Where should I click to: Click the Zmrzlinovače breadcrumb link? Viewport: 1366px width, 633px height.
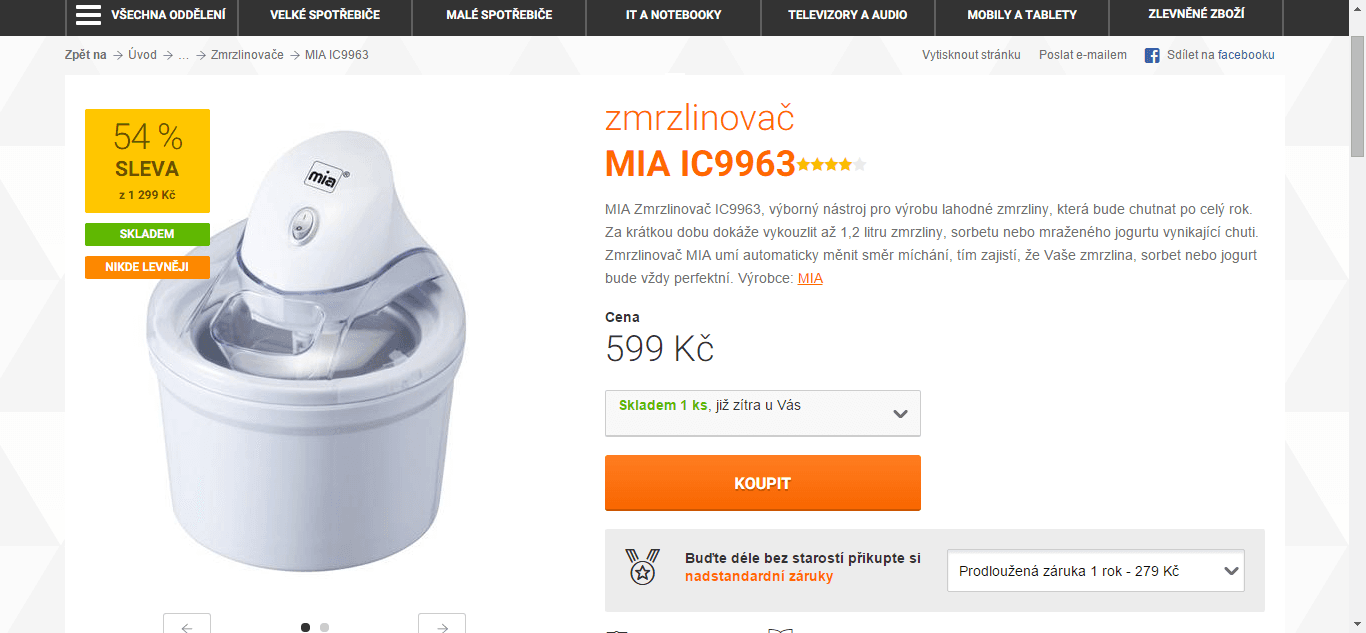(x=247, y=55)
